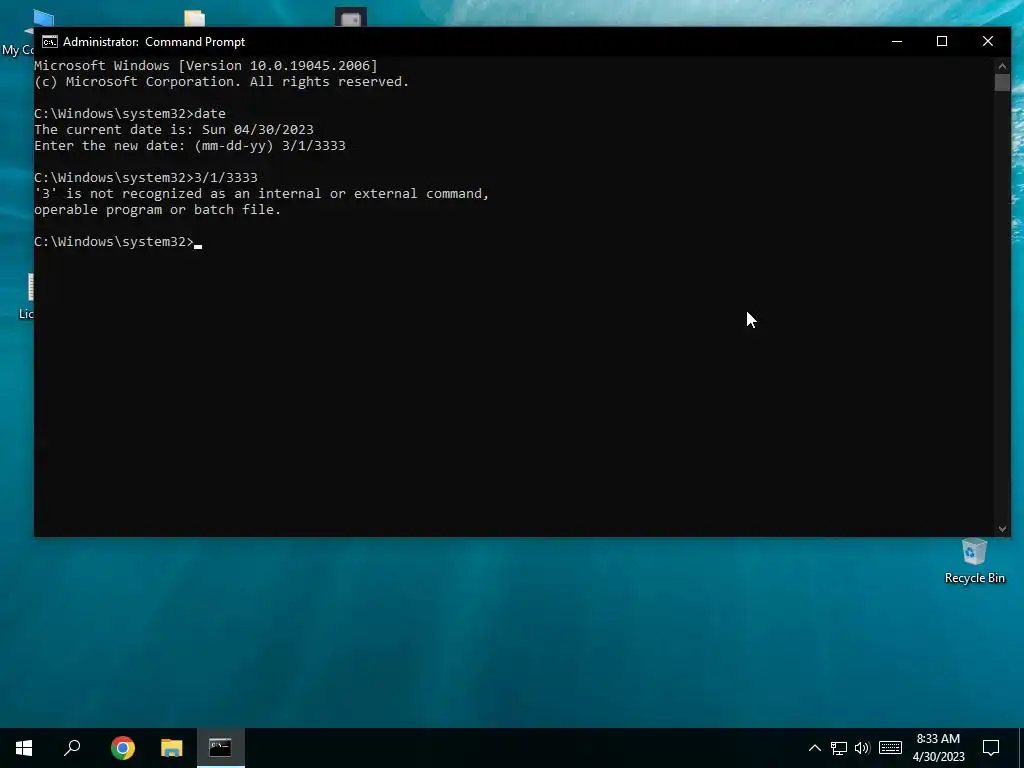Click Command Prompt scrollbar down arrow

1002,529
